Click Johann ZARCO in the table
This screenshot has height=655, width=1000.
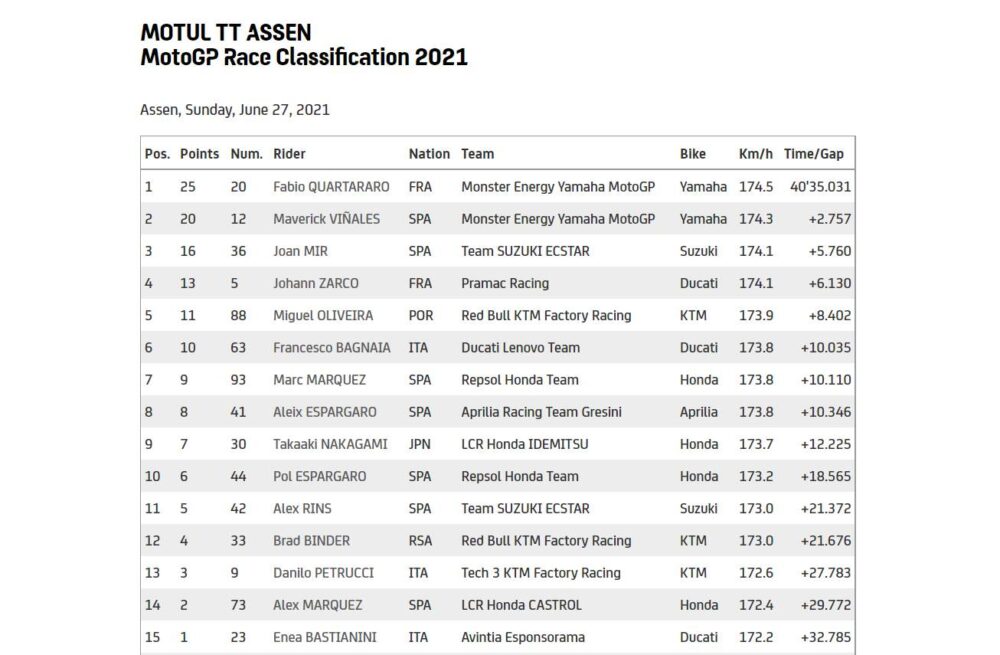[316, 283]
